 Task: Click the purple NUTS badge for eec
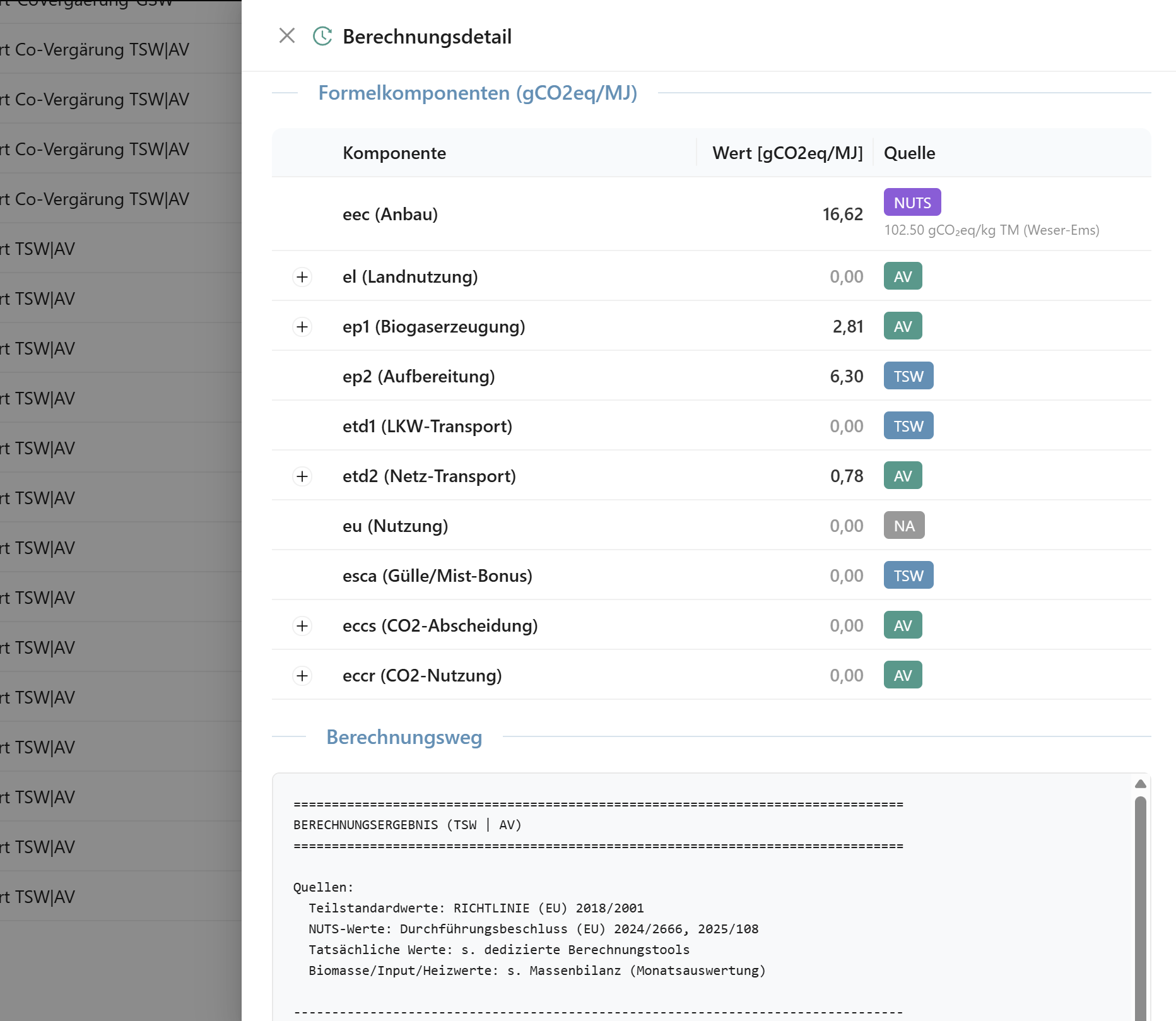(912, 203)
